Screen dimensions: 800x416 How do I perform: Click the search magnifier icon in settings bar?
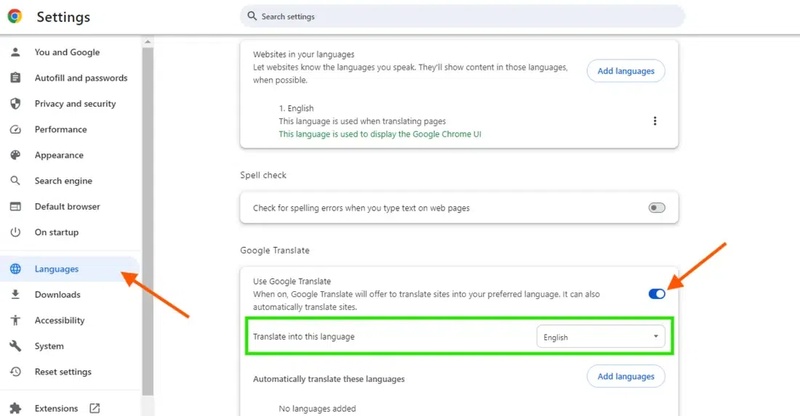(x=252, y=16)
